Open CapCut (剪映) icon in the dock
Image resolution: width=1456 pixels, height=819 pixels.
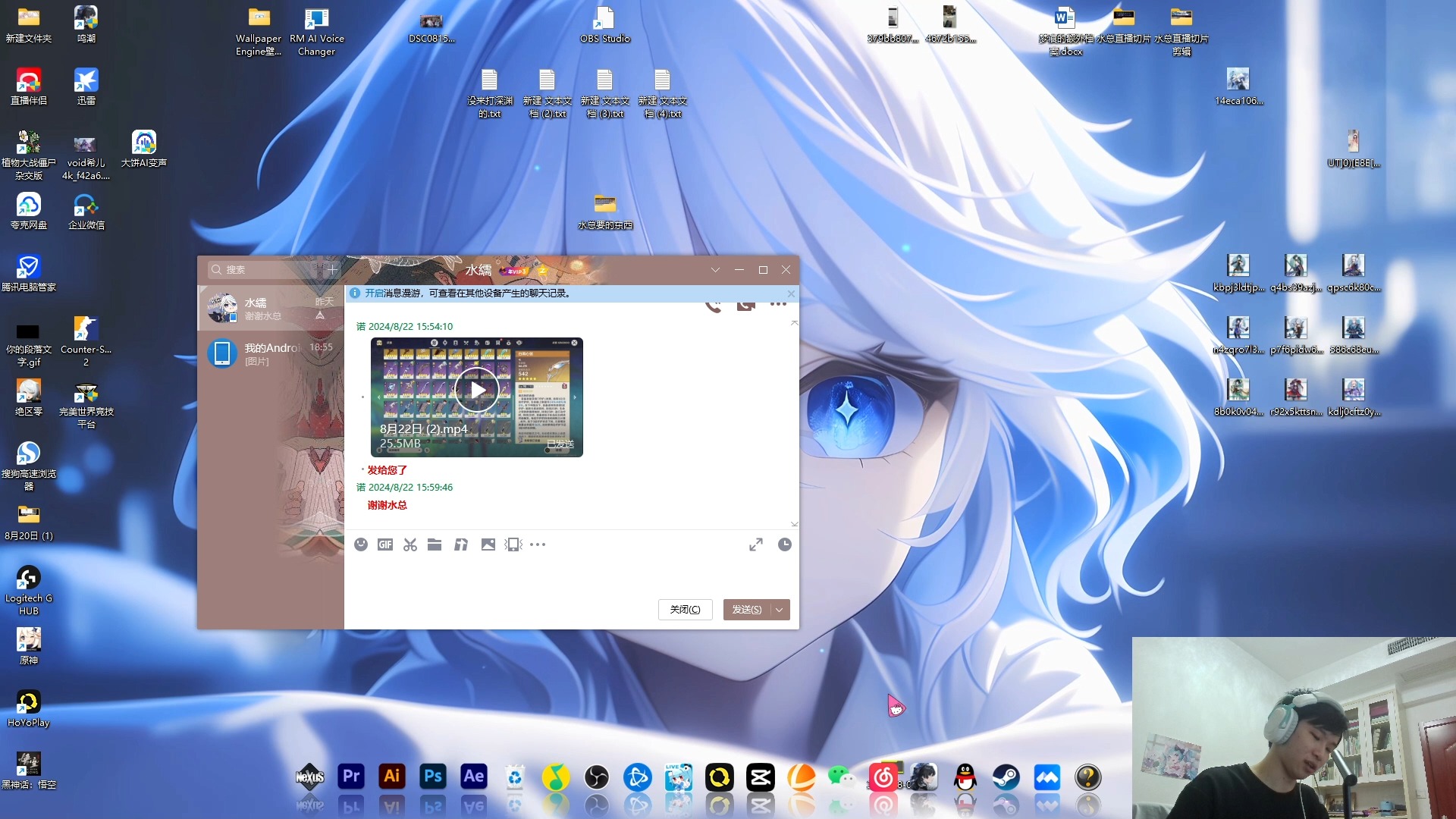click(x=761, y=777)
